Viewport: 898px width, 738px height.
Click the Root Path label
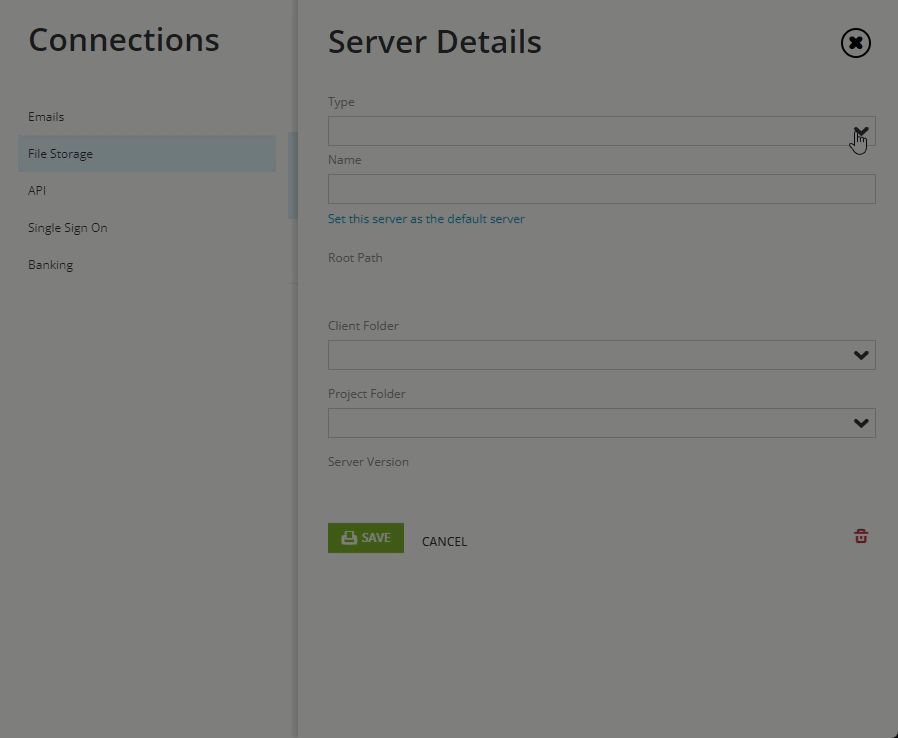coord(355,258)
